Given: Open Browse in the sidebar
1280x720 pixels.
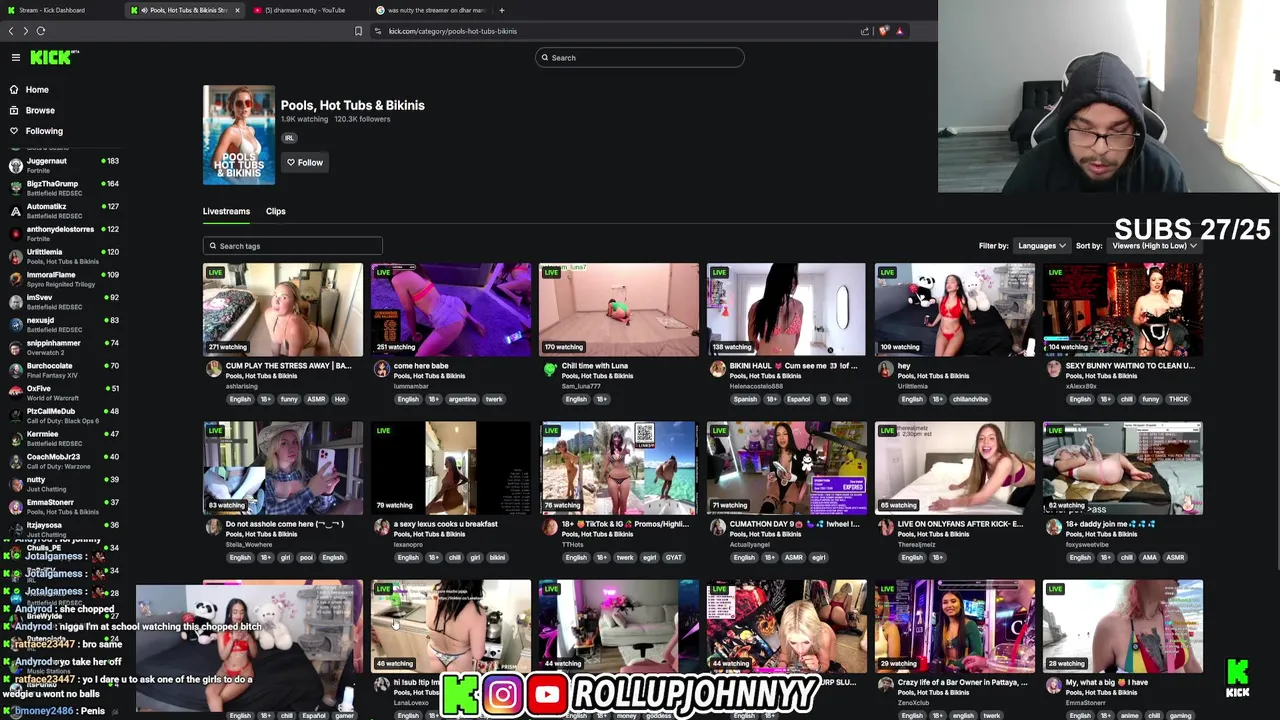Looking at the screenshot, I should point(40,110).
